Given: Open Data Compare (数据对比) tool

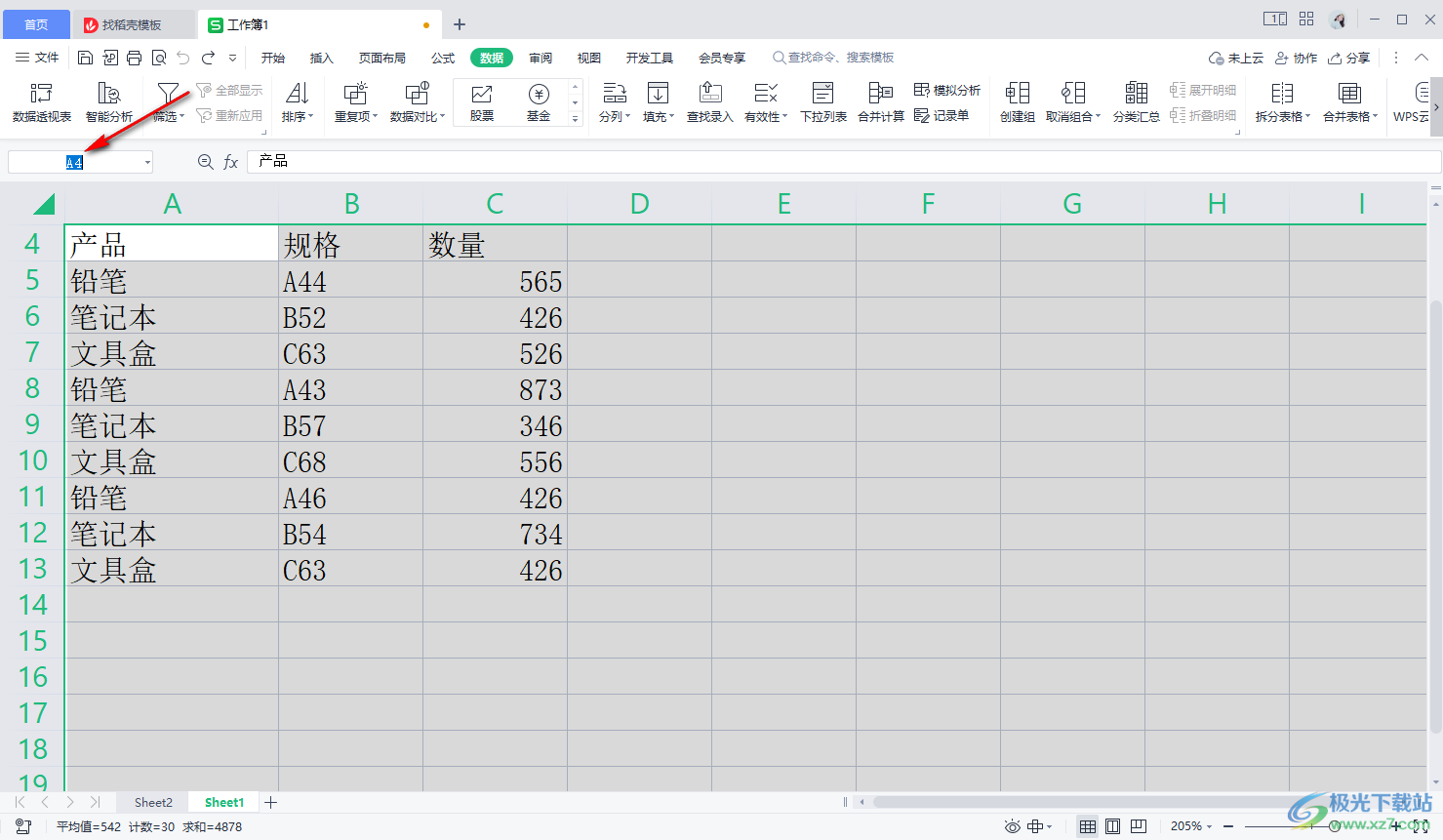Looking at the screenshot, I should pyautogui.click(x=418, y=102).
